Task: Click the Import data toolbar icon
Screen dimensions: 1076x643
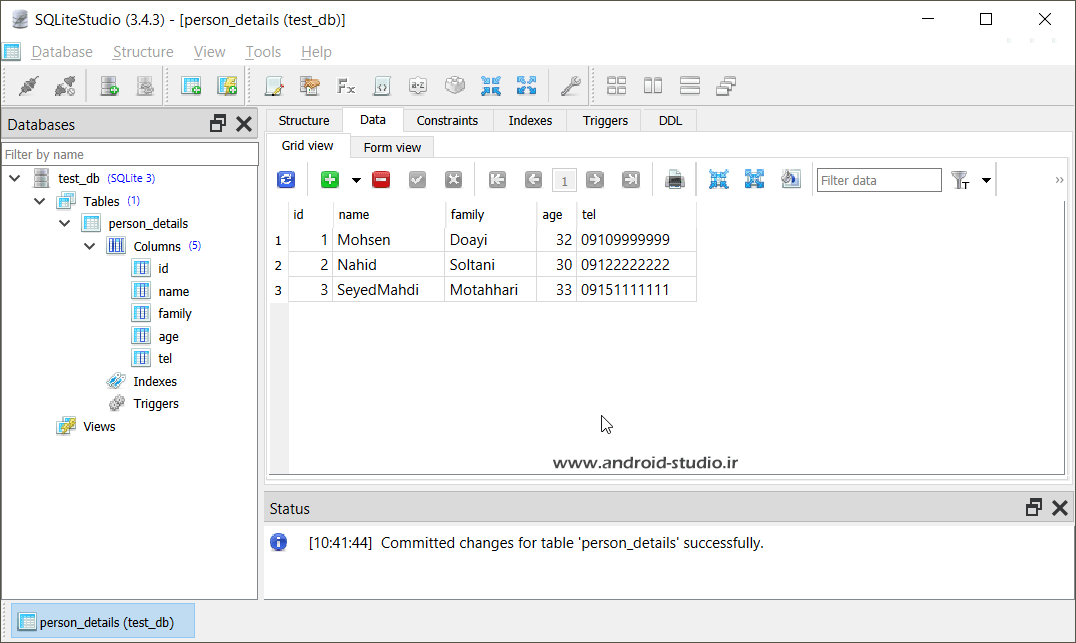Action: point(491,86)
